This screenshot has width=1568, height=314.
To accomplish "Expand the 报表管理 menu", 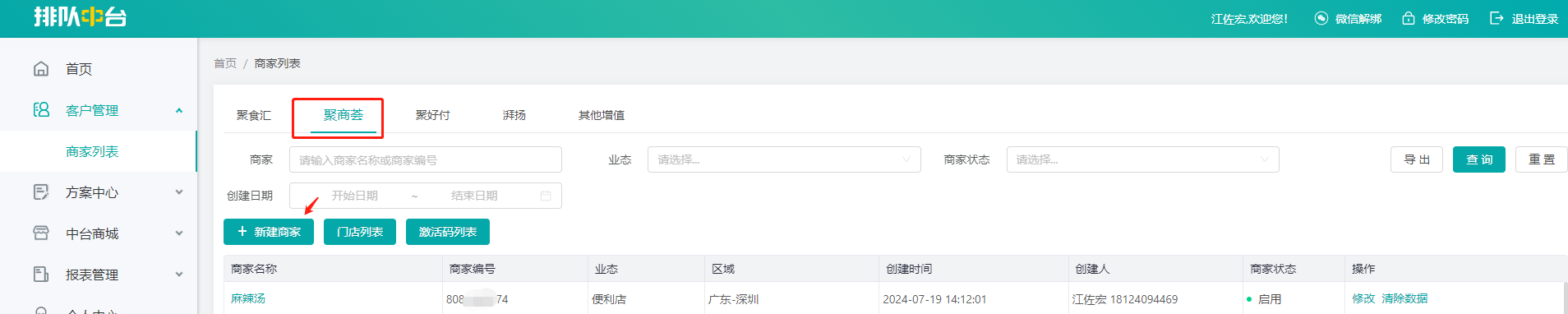I will pyautogui.click(x=179, y=275).
